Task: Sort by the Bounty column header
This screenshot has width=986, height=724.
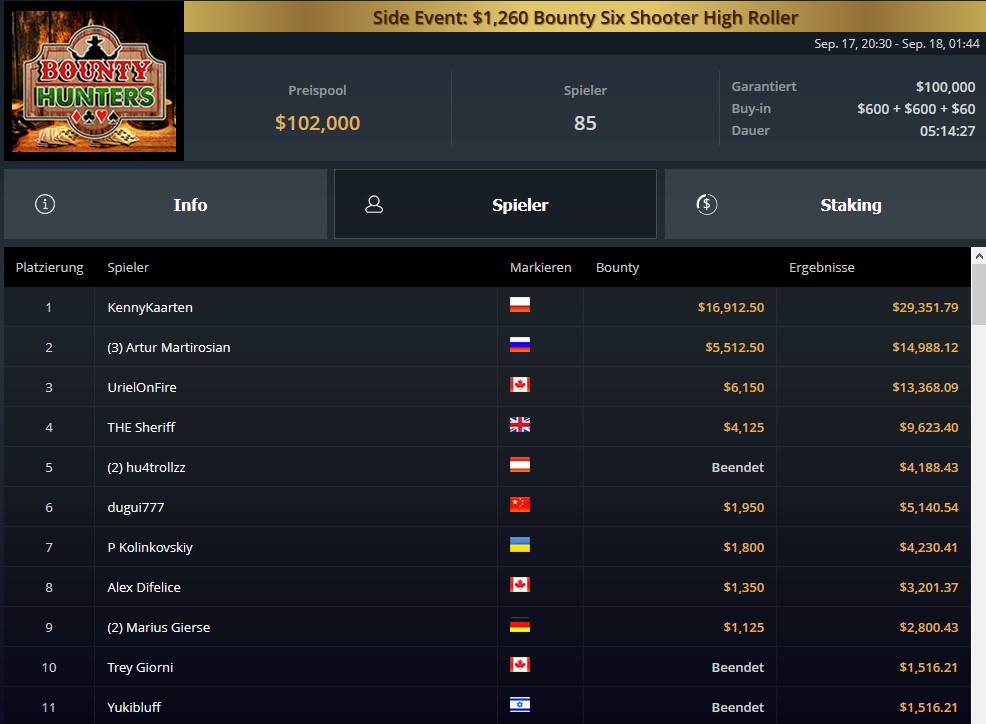Action: (617, 267)
